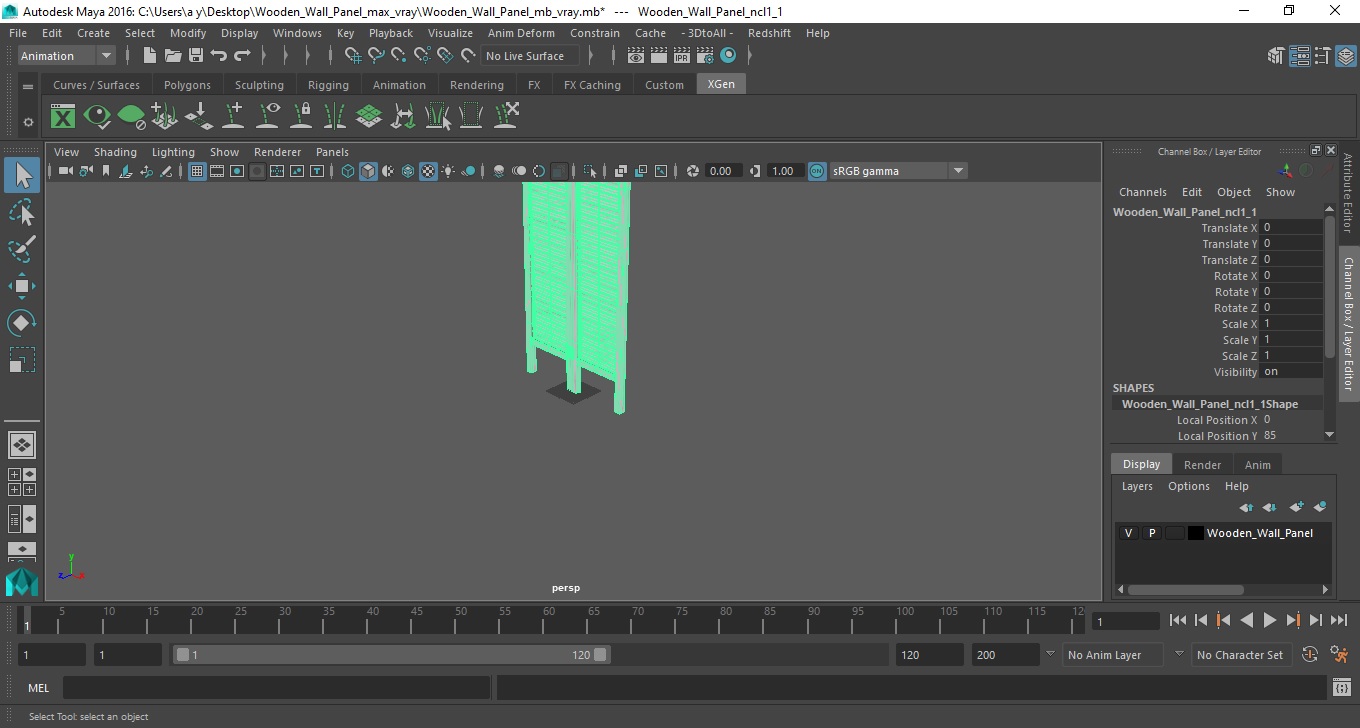Switch to the Rigging shelf tab

pyautogui.click(x=328, y=85)
